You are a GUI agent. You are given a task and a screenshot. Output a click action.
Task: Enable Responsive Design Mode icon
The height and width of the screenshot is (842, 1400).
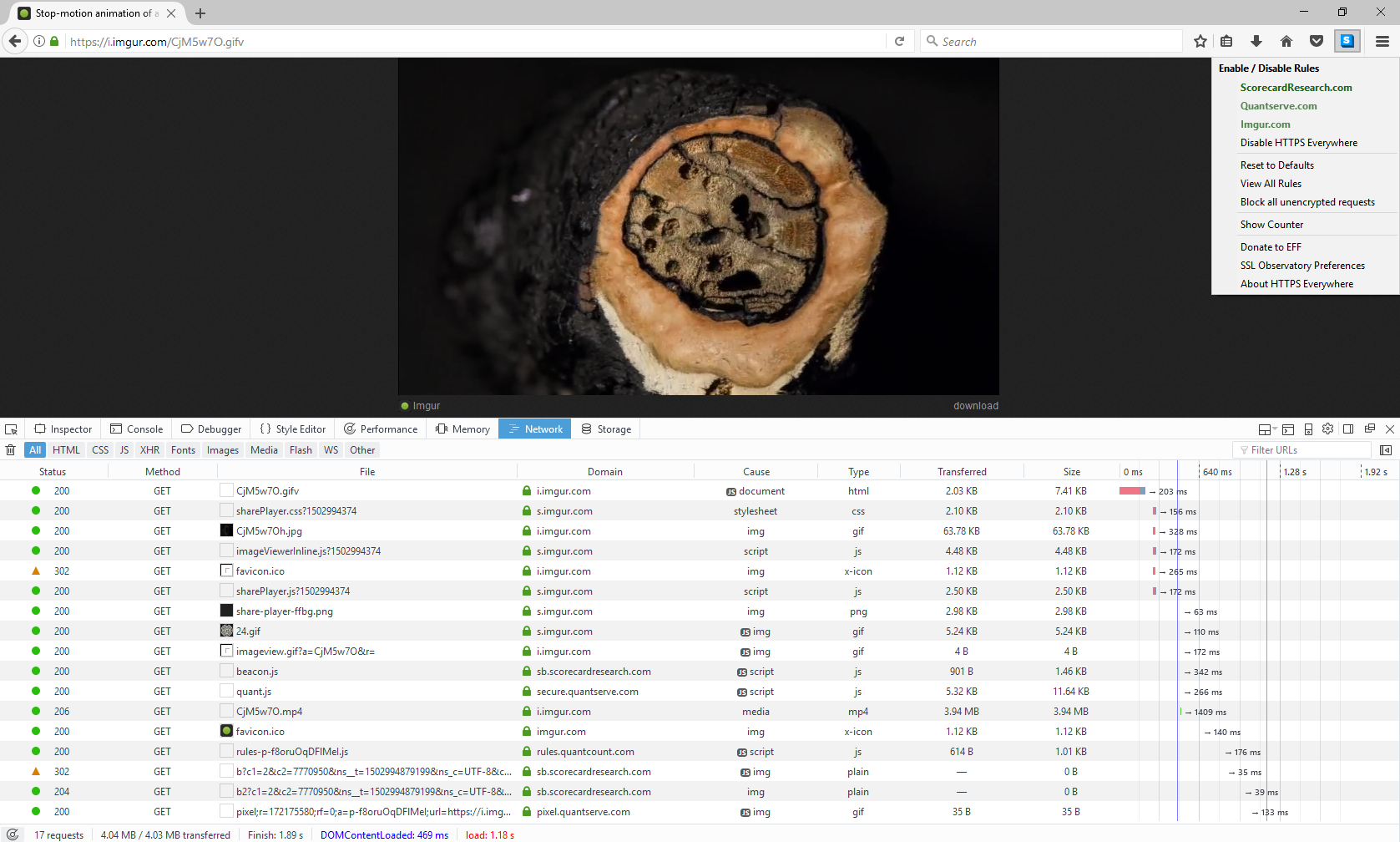tap(1308, 429)
